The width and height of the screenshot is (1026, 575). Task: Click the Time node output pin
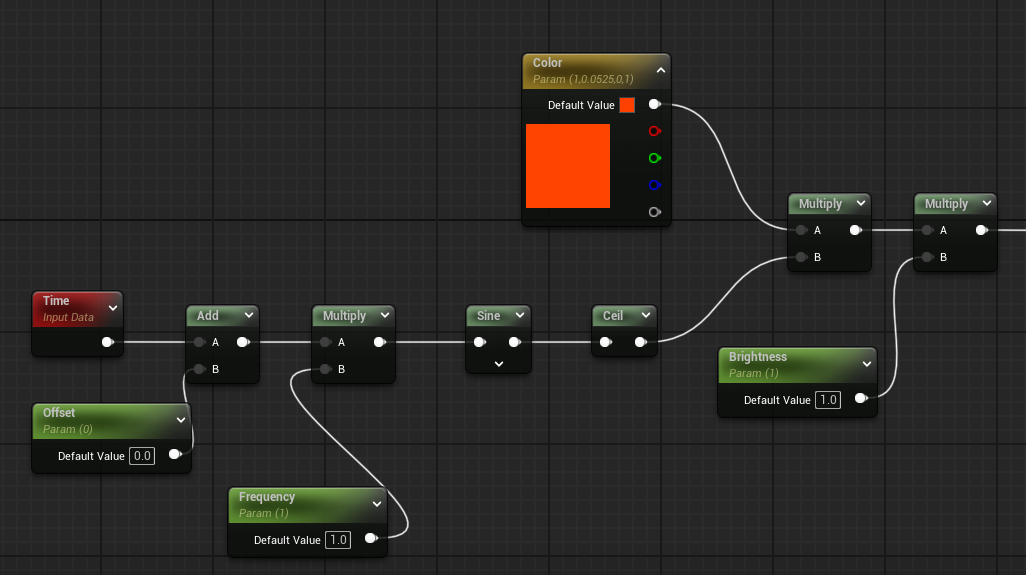click(x=108, y=342)
